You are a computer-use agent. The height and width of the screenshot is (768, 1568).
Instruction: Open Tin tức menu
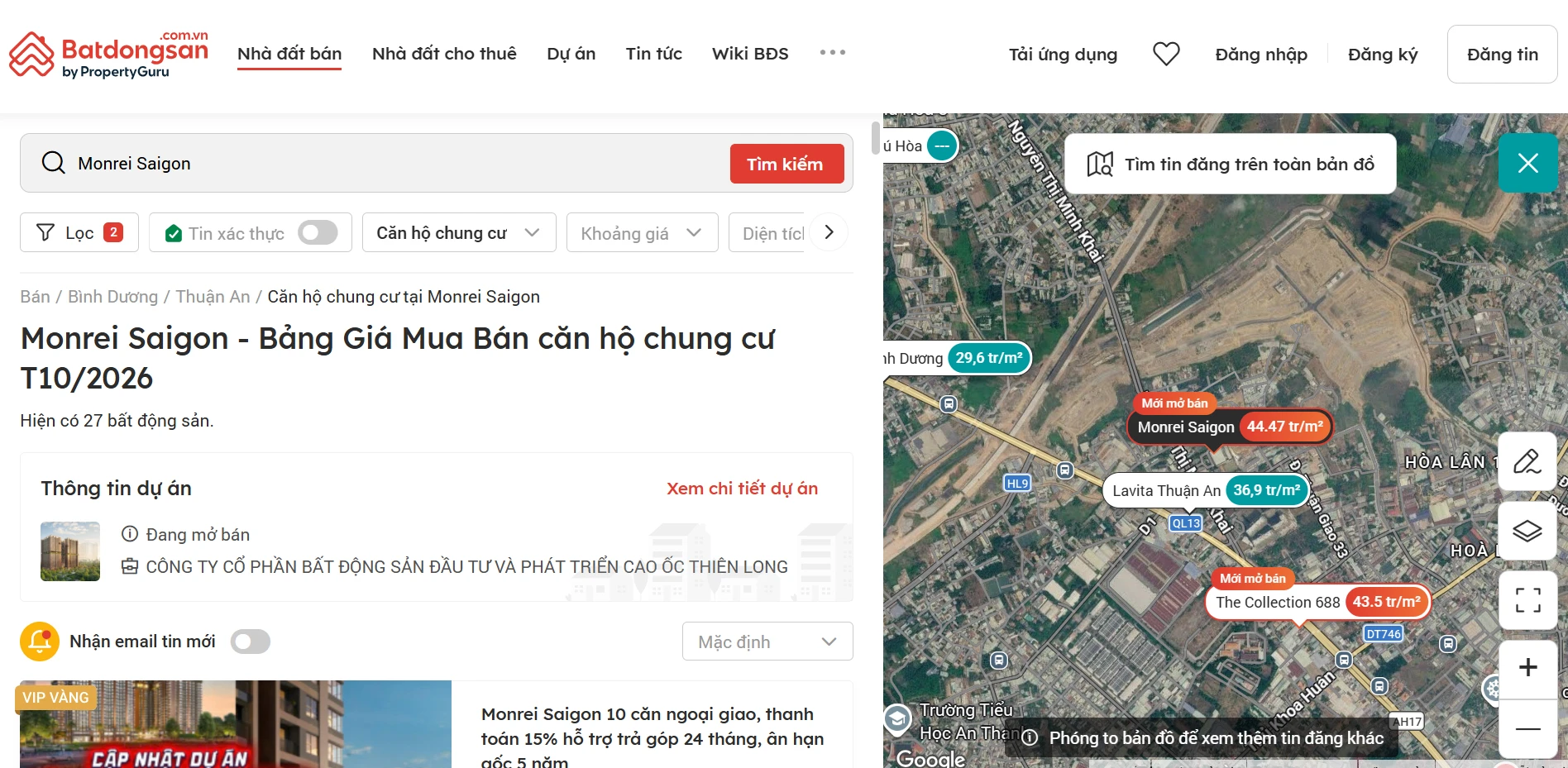click(654, 54)
